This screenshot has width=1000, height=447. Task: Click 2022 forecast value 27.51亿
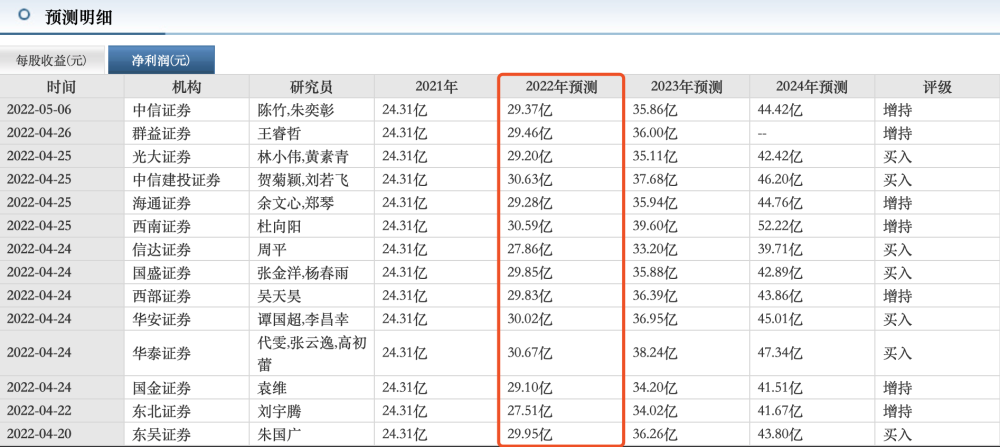[x=529, y=412]
